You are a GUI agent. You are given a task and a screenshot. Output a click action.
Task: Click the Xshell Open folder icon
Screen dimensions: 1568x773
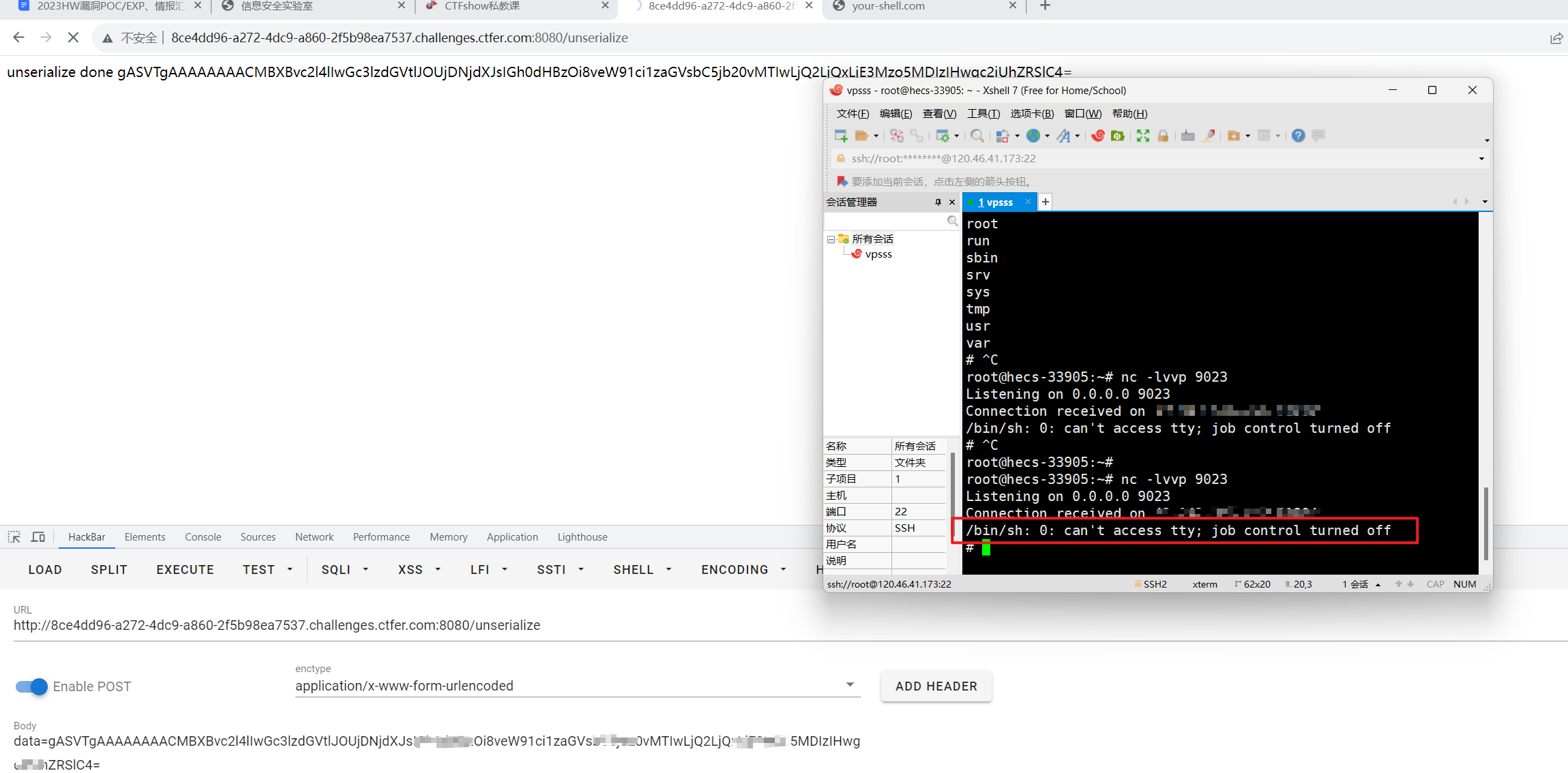(861, 136)
